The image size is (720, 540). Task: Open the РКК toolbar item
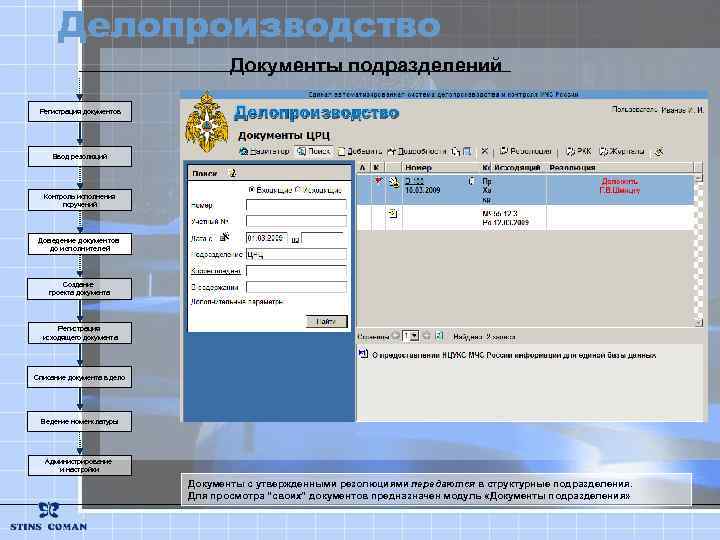pos(579,151)
